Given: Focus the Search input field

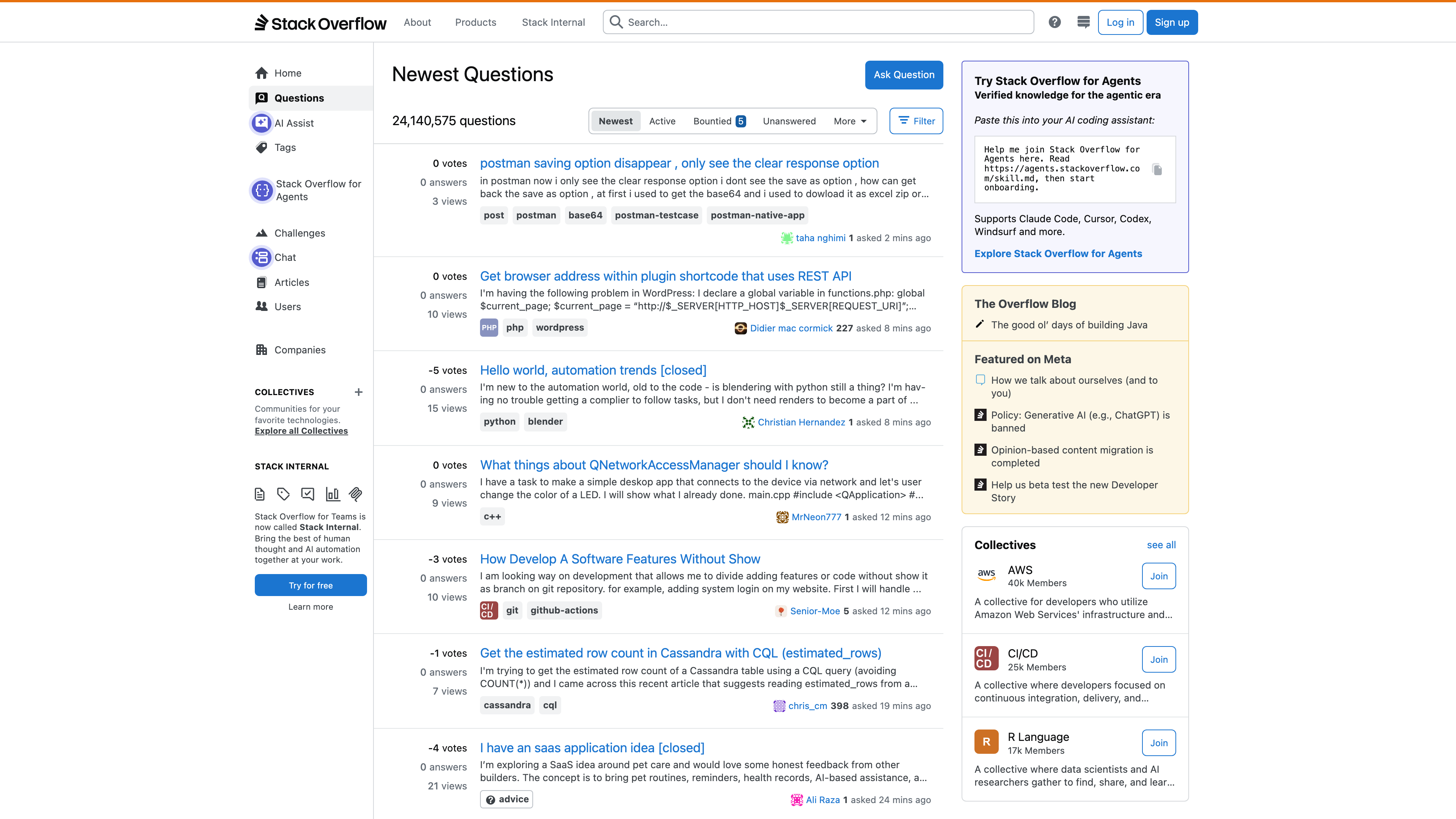Looking at the screenshot, I should (x=819, y=22).
